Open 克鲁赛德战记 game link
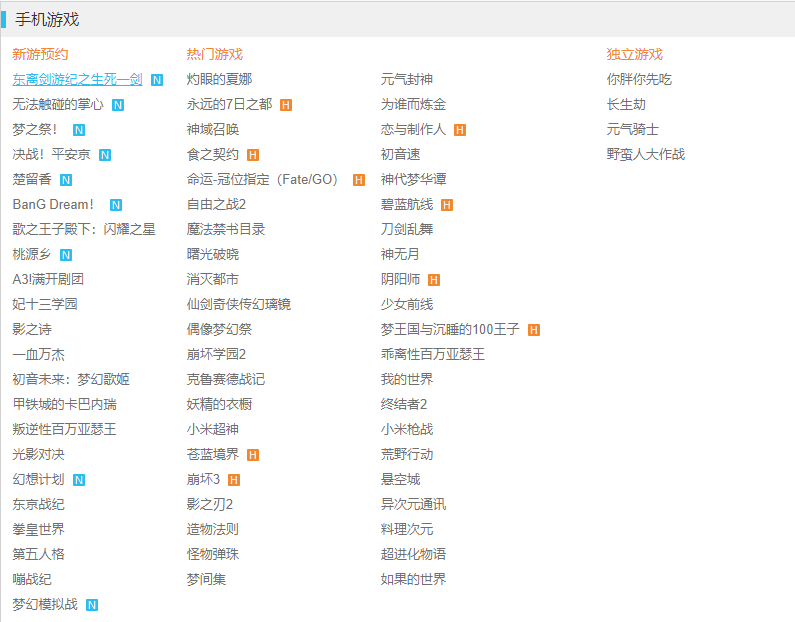 226,380
